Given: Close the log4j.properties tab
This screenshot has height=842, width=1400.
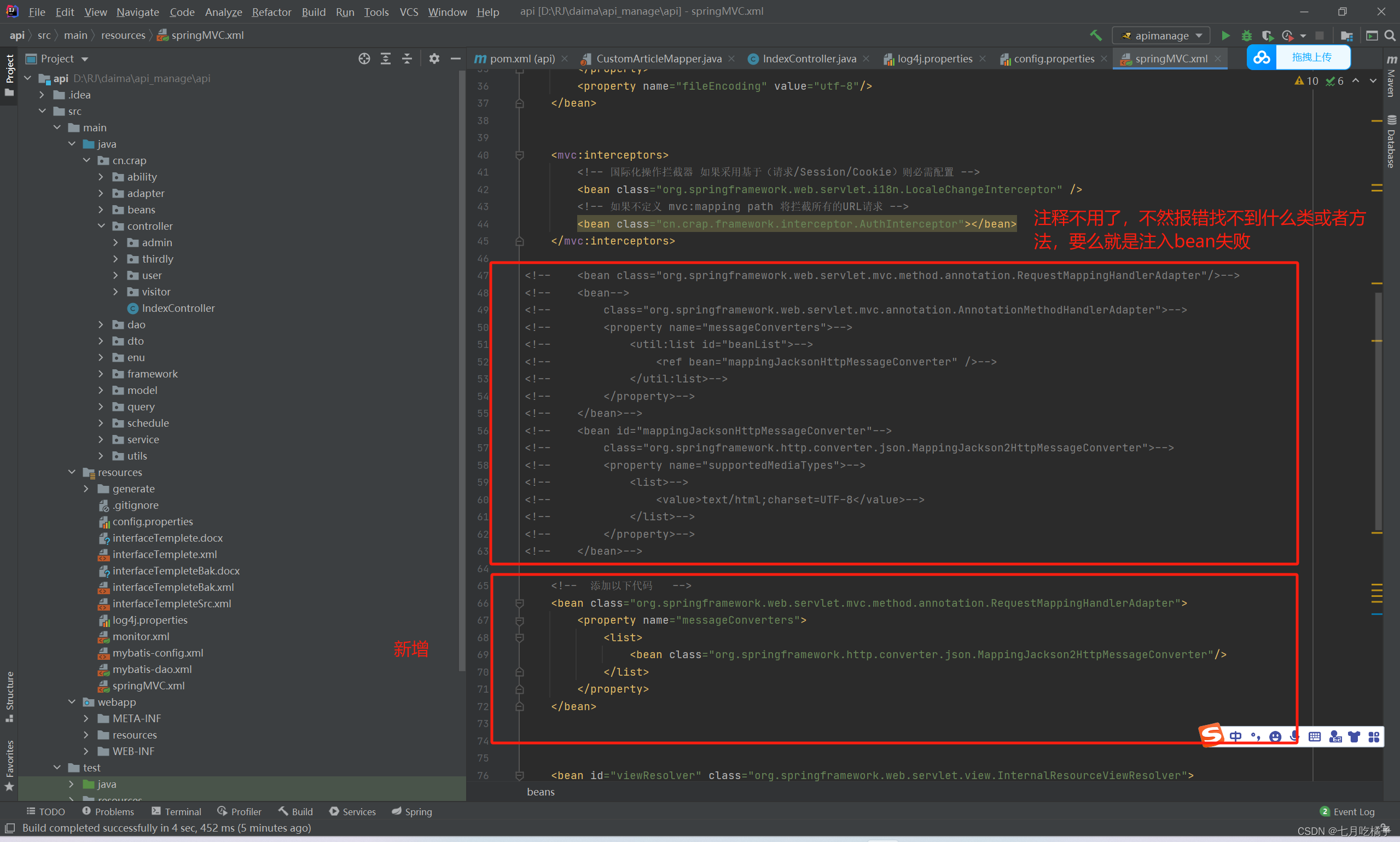Looking at the screenshot, I should 983,59.
